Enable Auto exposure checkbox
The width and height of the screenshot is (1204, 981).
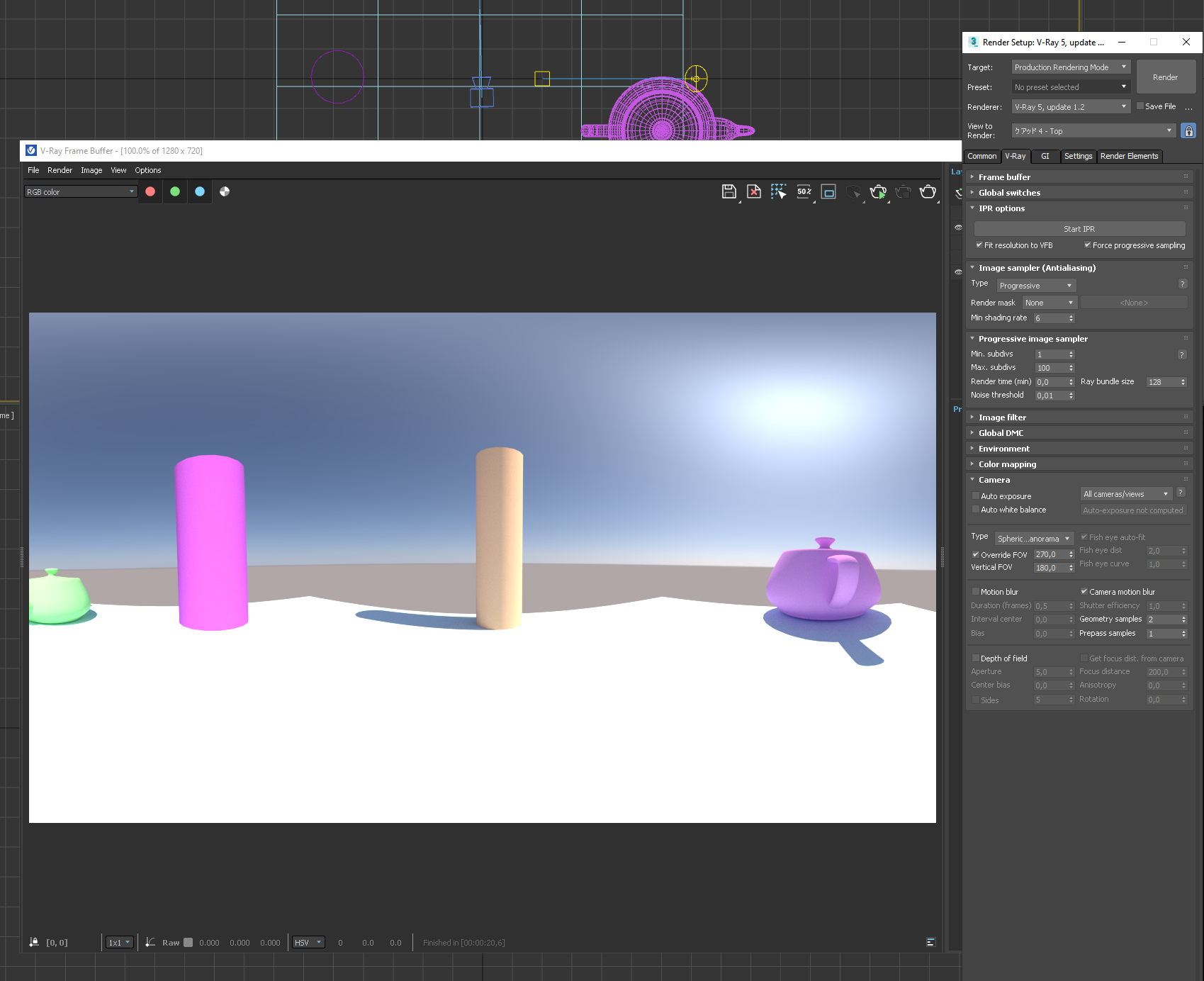pyautogui.click(x=975, y=495)
